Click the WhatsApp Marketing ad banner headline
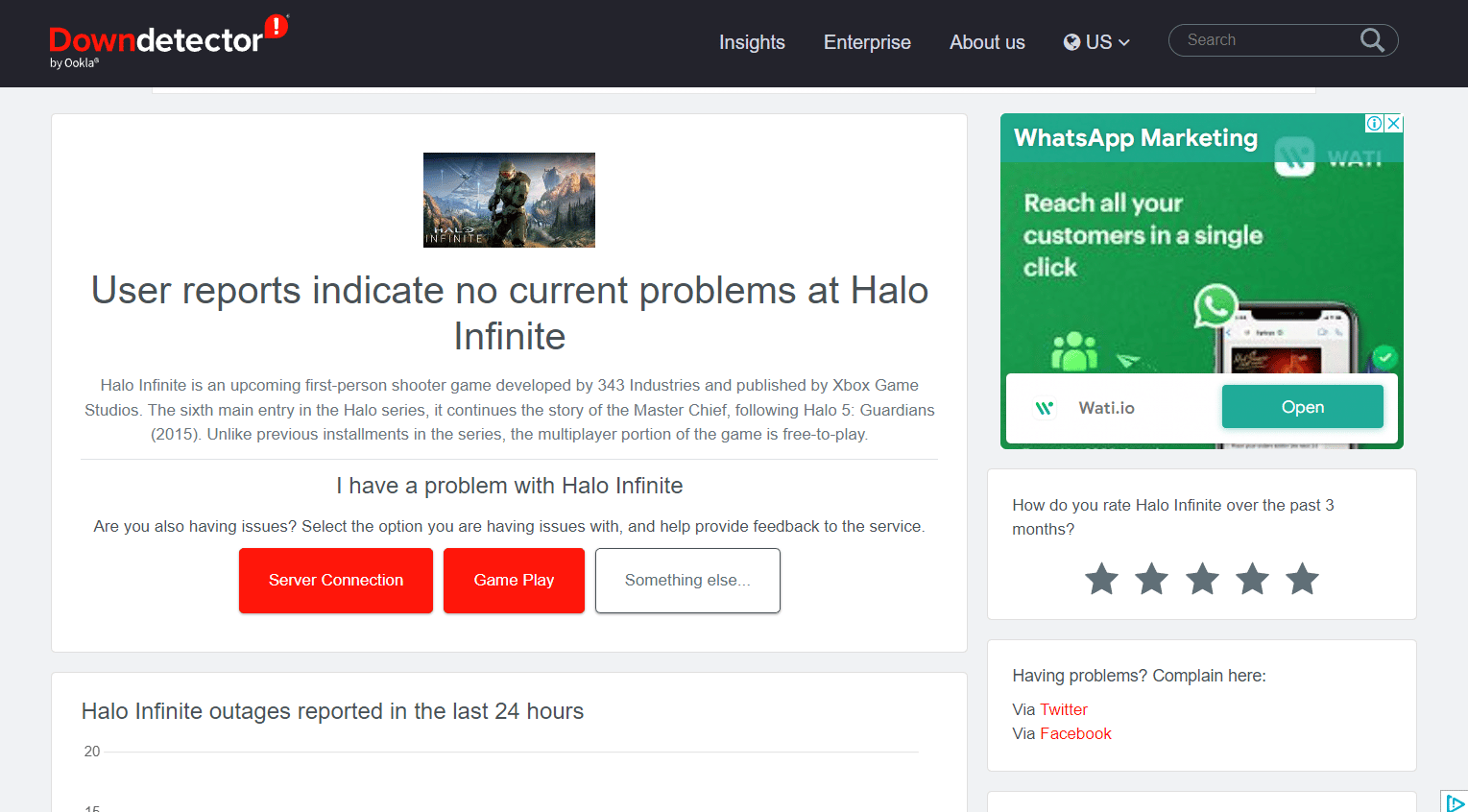Screen dimensions: 1468x812 [x=1136, y=138]
